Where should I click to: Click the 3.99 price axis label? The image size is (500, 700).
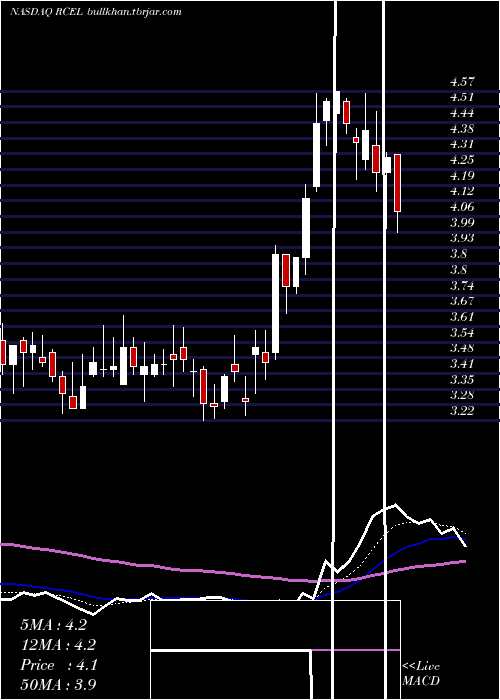point(462,222)
